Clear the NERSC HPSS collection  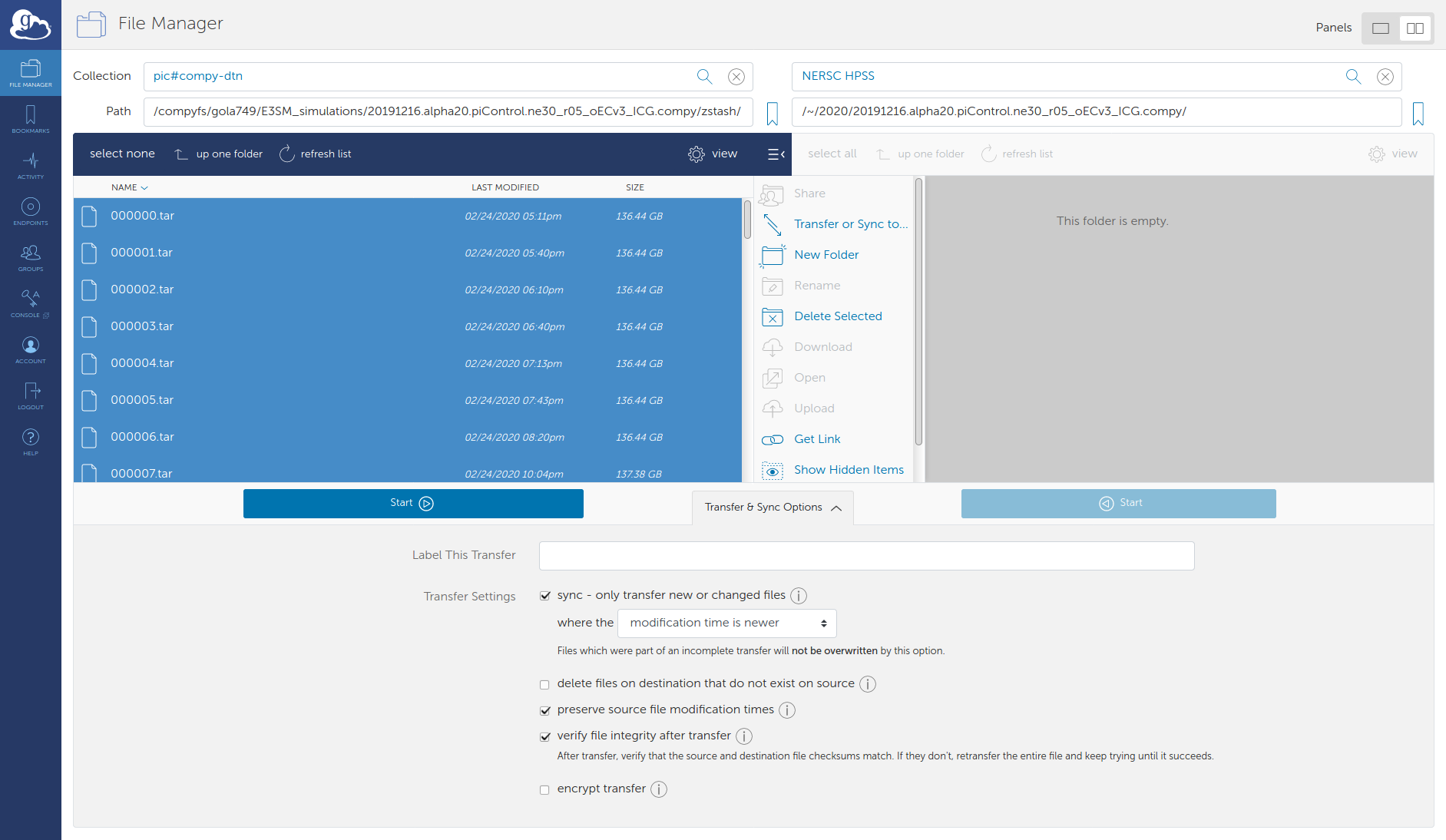(x=1385, y=76)
